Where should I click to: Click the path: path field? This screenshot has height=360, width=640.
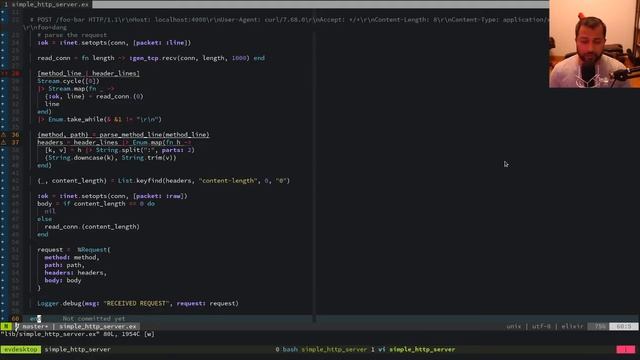pyautogui.click(x=64, y=265)
